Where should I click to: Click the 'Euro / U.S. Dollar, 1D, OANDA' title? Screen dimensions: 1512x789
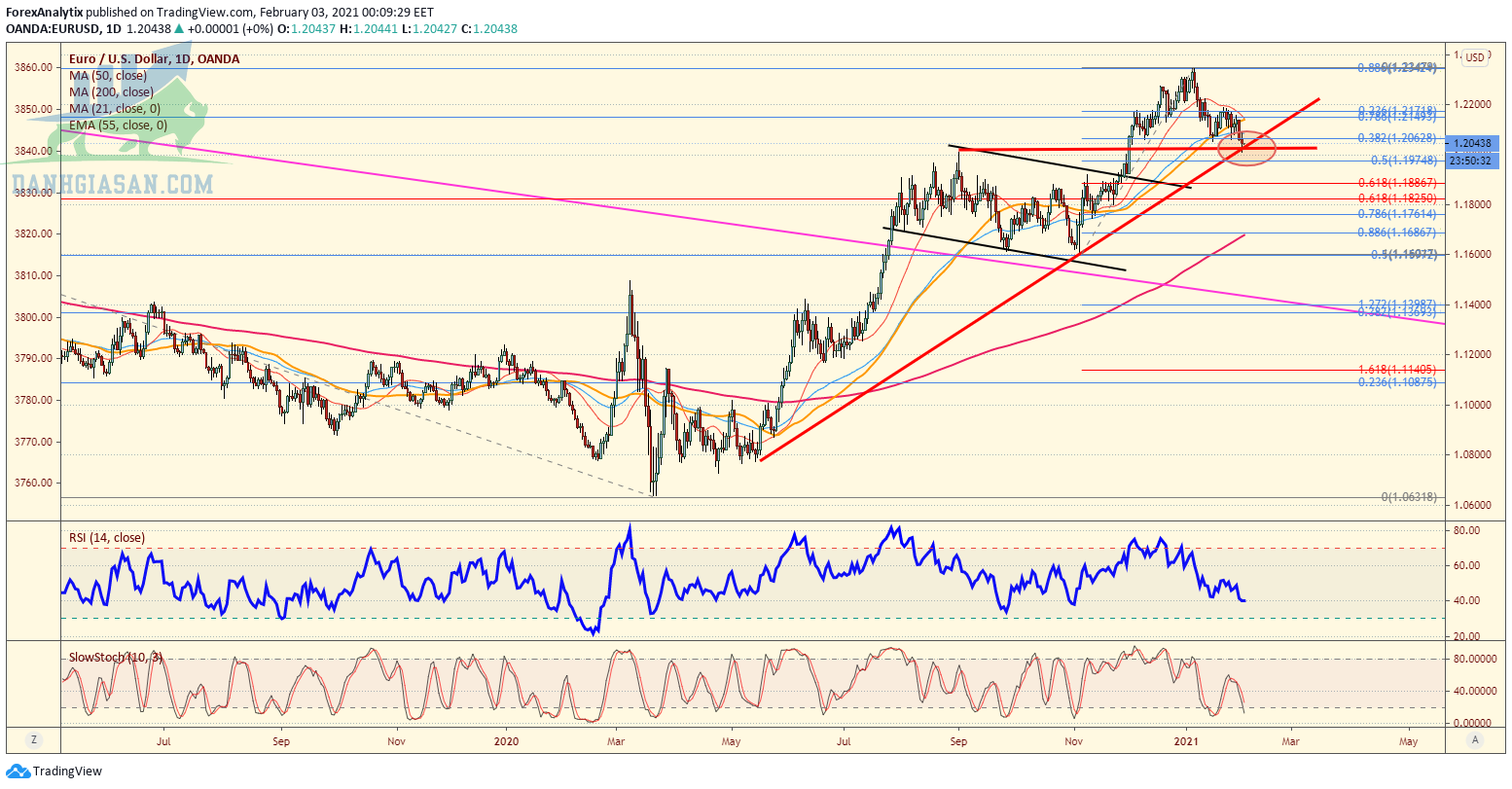coord(154,59)
